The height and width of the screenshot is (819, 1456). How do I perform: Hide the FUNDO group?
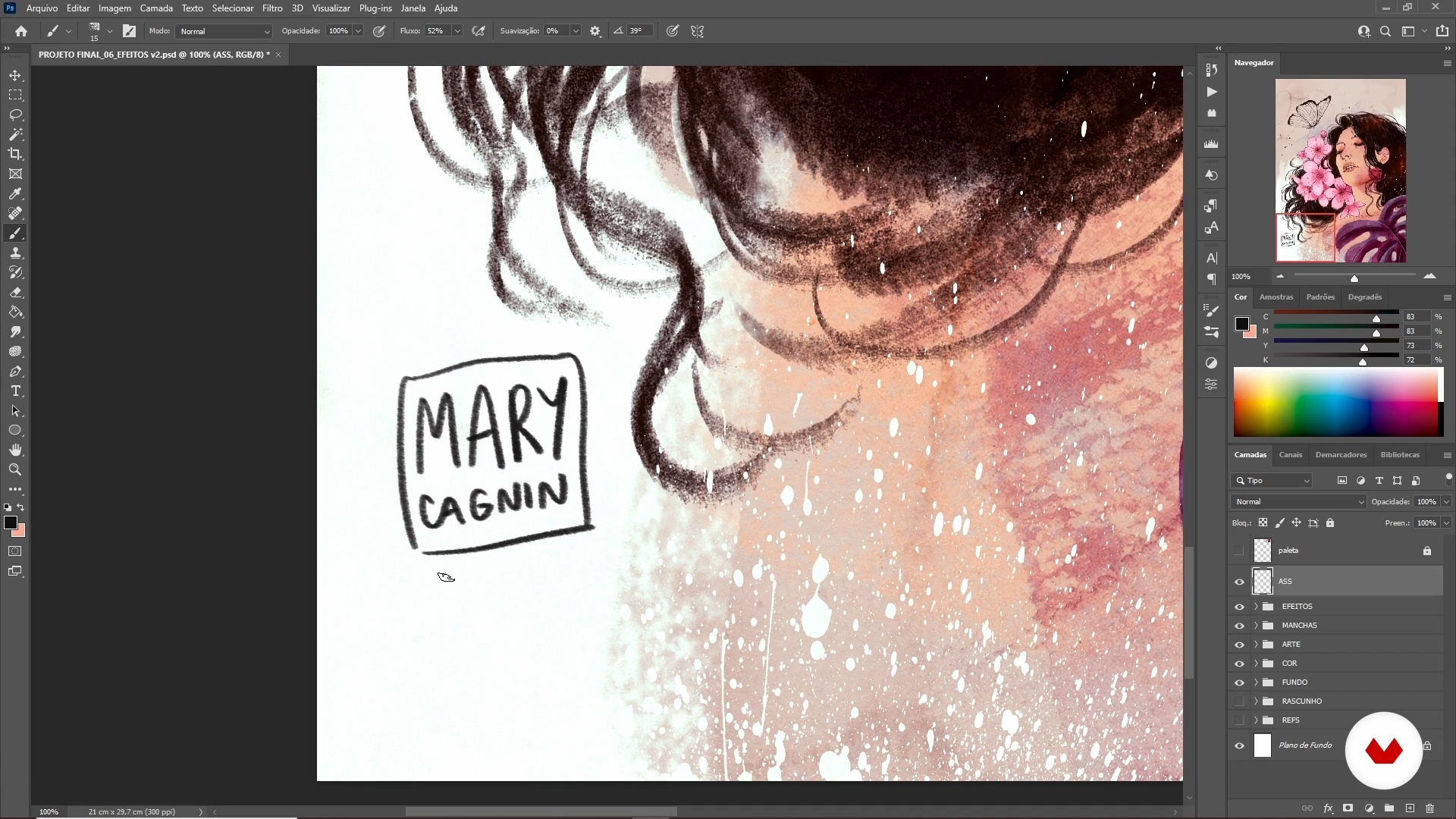pyautogui.click(x=1240, y=682)
